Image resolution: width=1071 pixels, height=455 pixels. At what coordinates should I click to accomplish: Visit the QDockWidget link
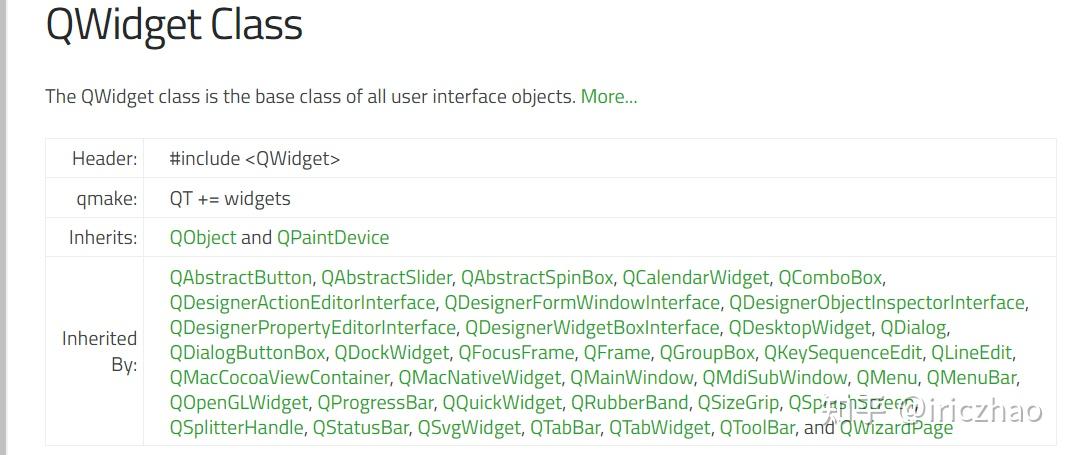click(x=391, y=353)
